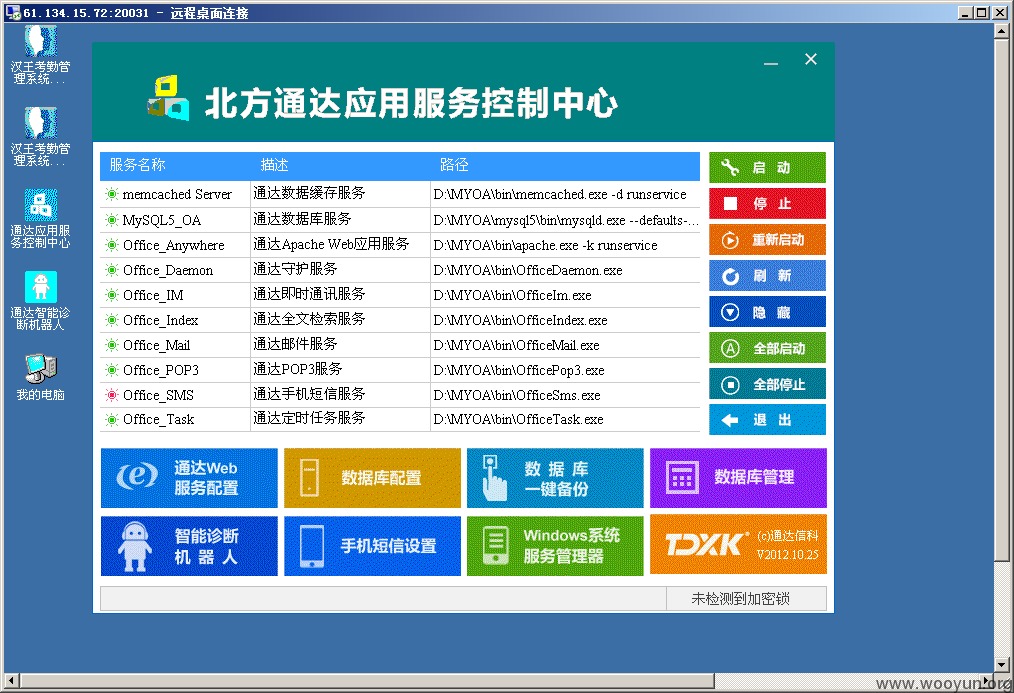Open the second 汉王考勤管理系统 desktop icon
Screen dimensions: 1014x693
(40, 136)
